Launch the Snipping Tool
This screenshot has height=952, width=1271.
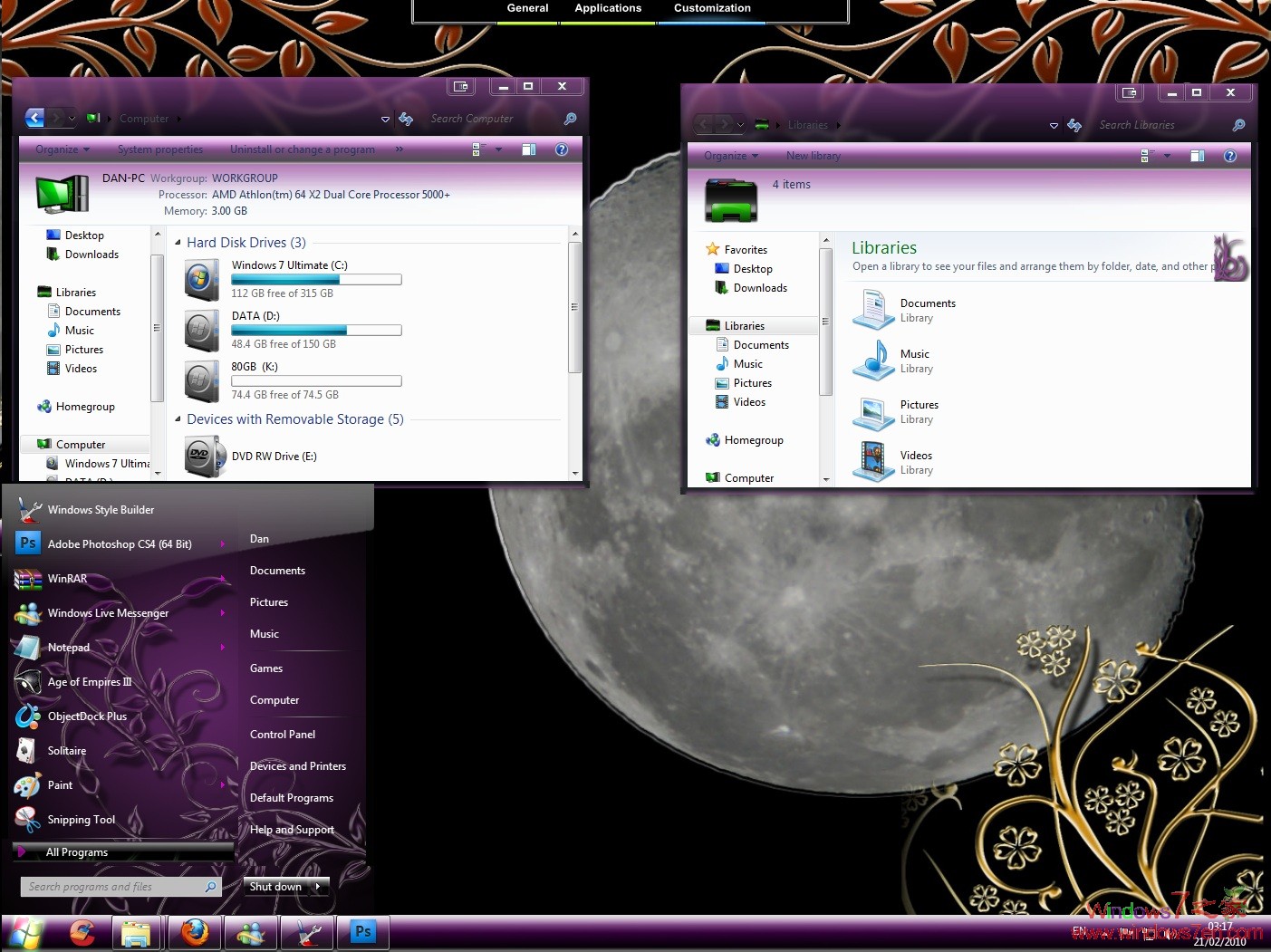(x=82, y=819)
